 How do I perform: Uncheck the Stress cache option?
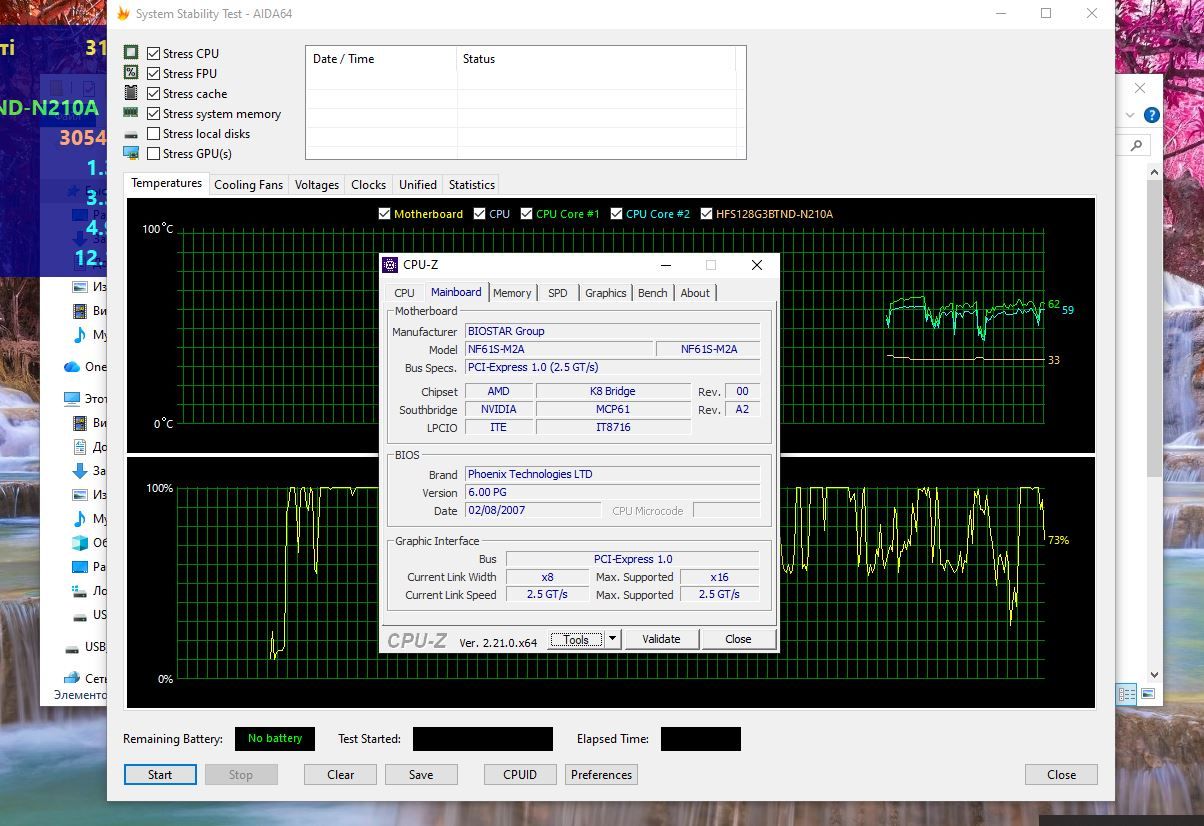(x=153, y=93)
